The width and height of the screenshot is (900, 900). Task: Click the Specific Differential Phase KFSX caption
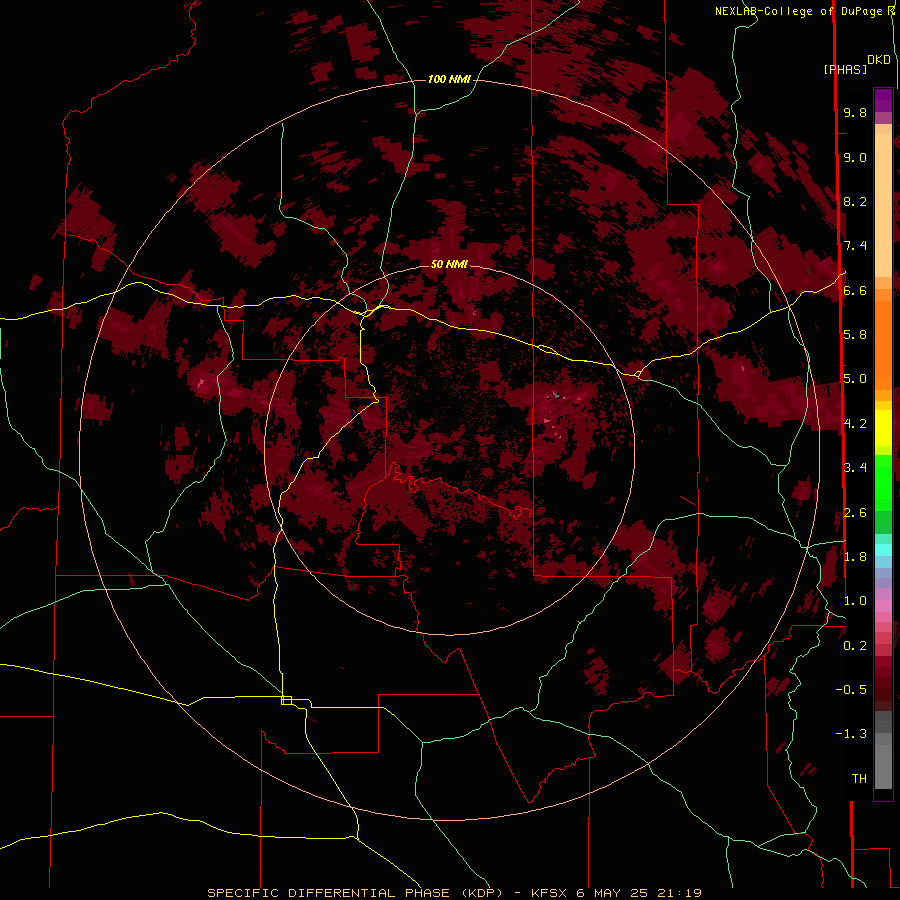(x=454, y=893)
